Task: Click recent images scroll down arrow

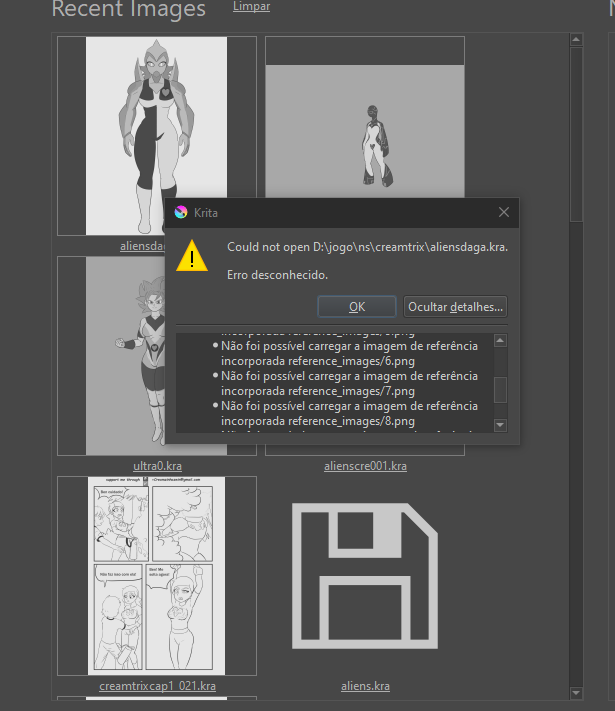Action: pos(576,693)
